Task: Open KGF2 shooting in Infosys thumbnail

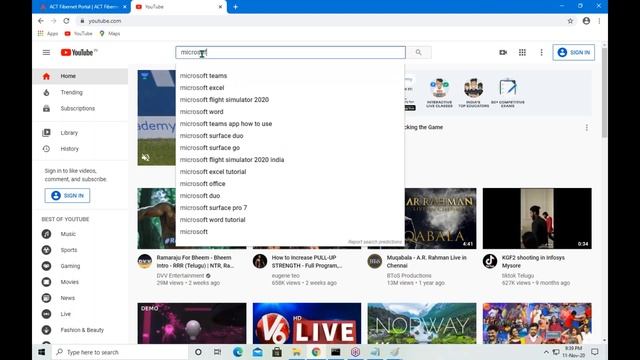Action: point(537,218)
